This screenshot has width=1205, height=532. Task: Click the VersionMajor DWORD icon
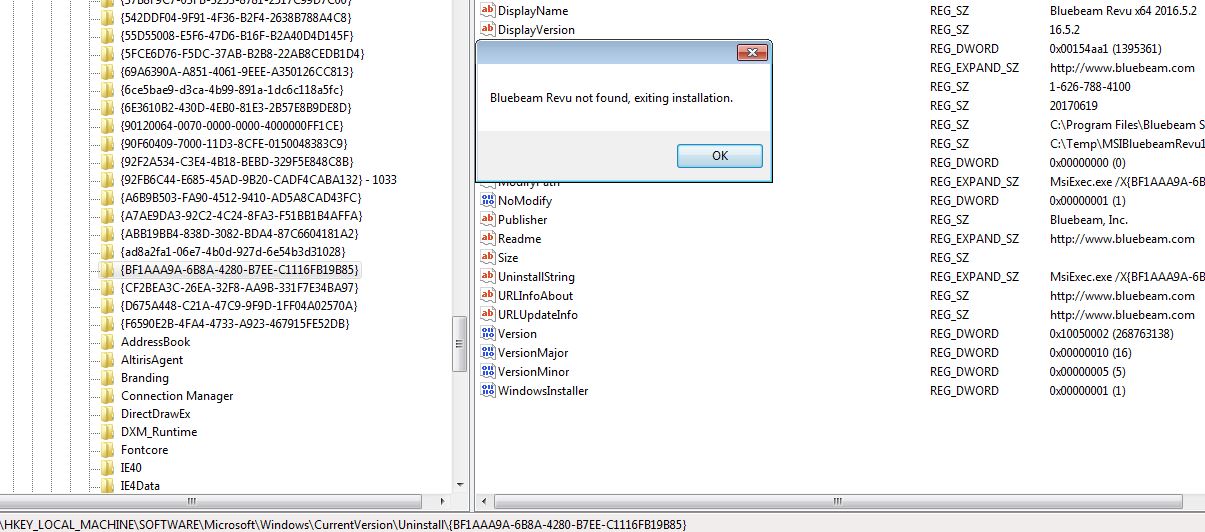tap(488, 352)
